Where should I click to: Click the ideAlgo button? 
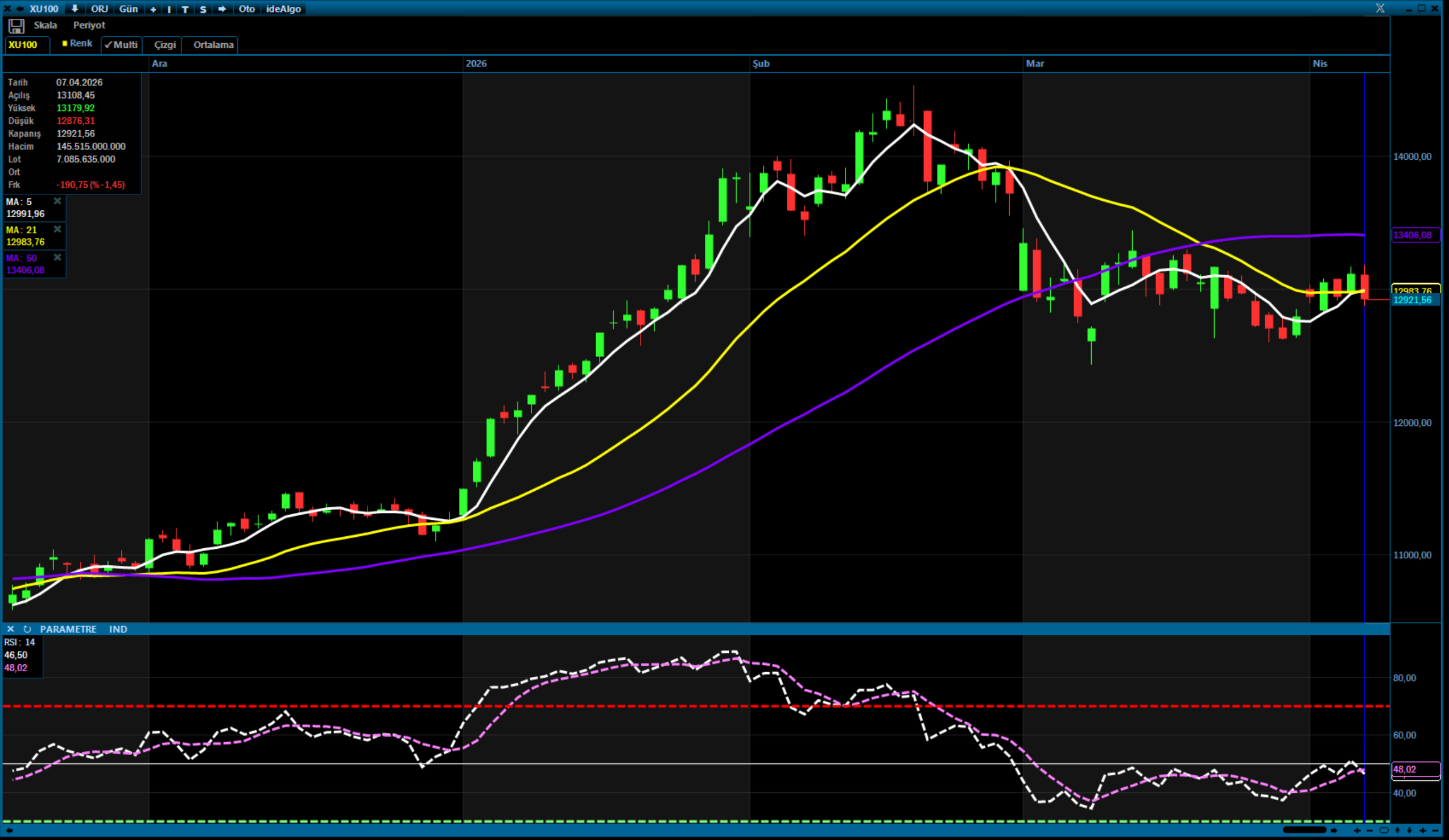(x=283, y=9)
